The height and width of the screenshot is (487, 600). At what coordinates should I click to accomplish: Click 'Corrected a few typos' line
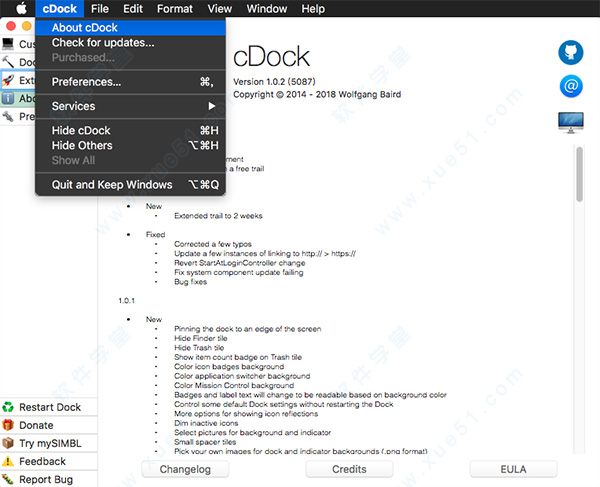pyautogui.click(x=213, y=244)
